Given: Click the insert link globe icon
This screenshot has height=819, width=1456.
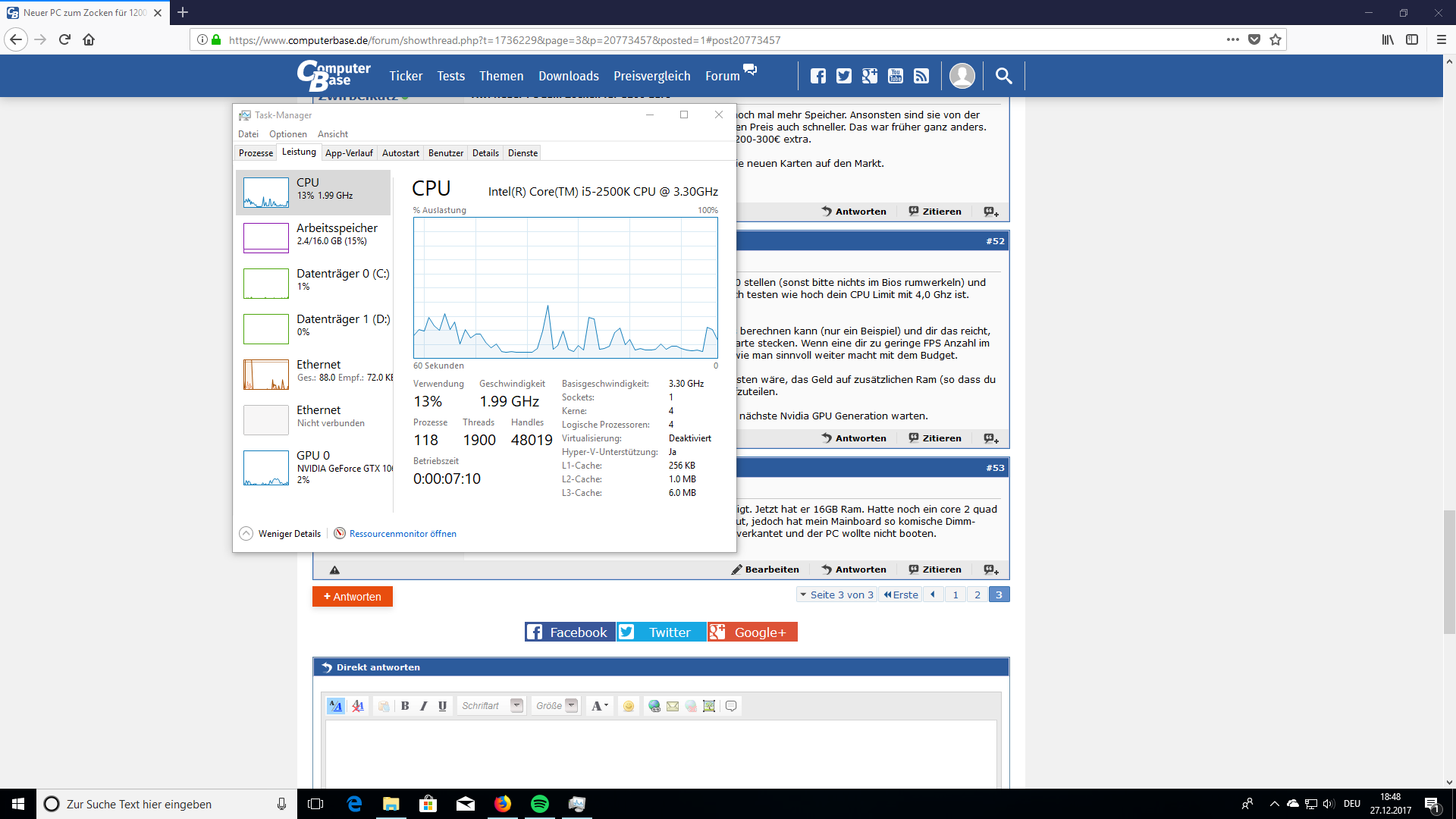Looking at the screenshot, I should (654, 706).
